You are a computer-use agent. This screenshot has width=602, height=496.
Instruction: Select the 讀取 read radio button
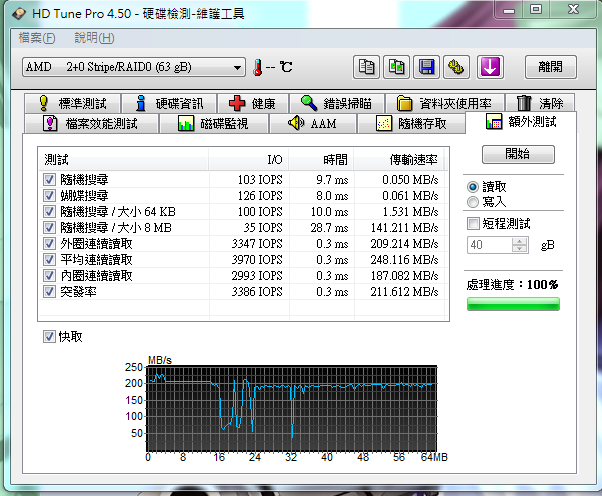(x=473, y=187)
